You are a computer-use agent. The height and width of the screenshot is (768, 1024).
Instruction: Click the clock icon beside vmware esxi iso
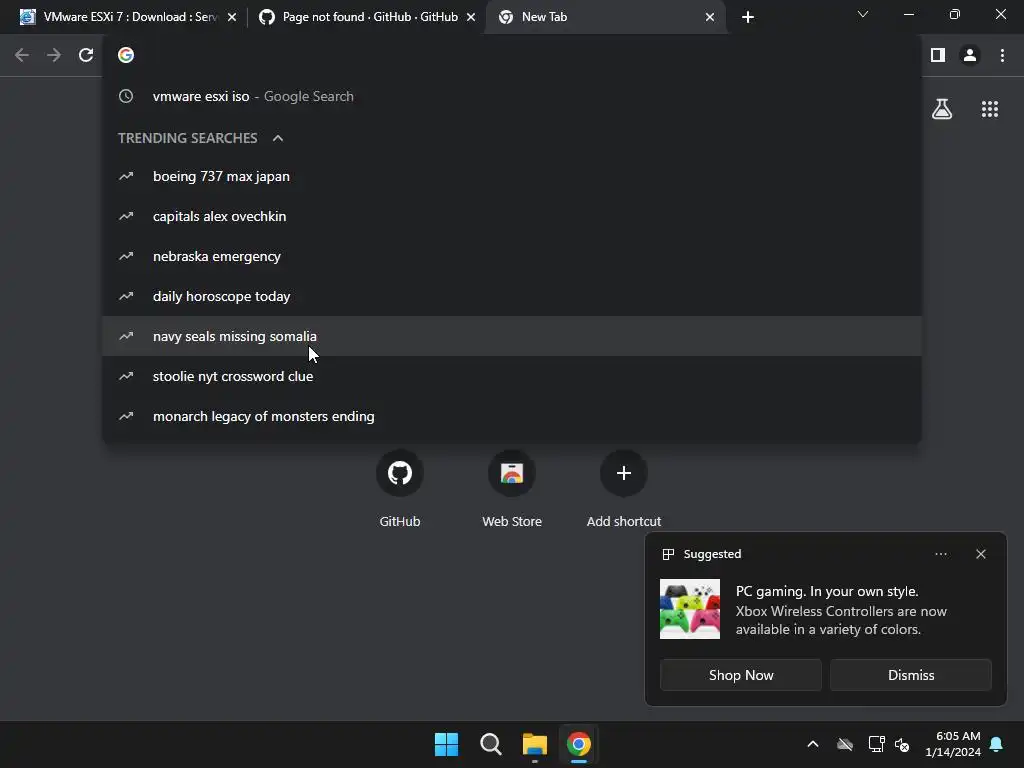tap(126, 97)
